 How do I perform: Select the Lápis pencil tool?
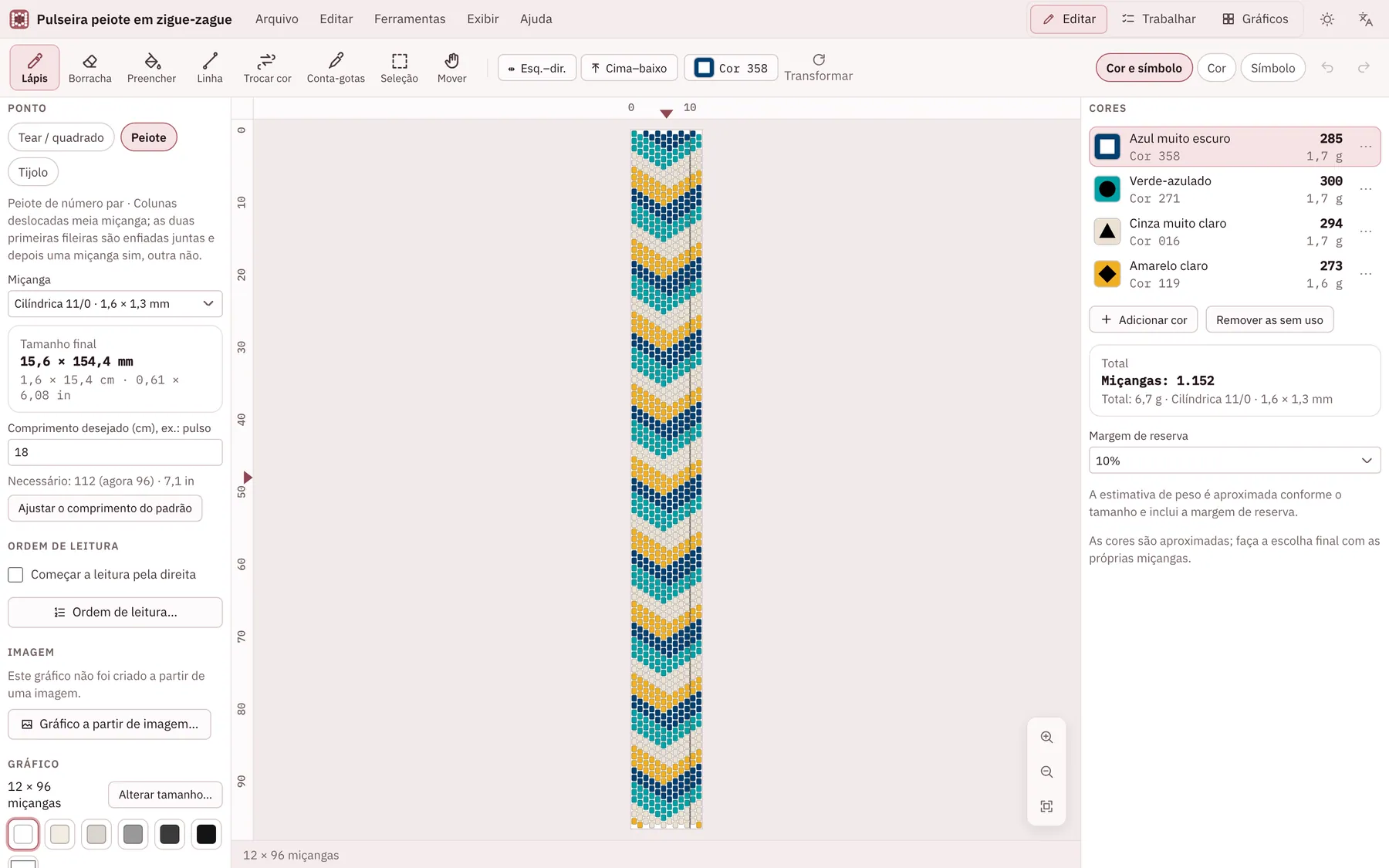[35, 67]
